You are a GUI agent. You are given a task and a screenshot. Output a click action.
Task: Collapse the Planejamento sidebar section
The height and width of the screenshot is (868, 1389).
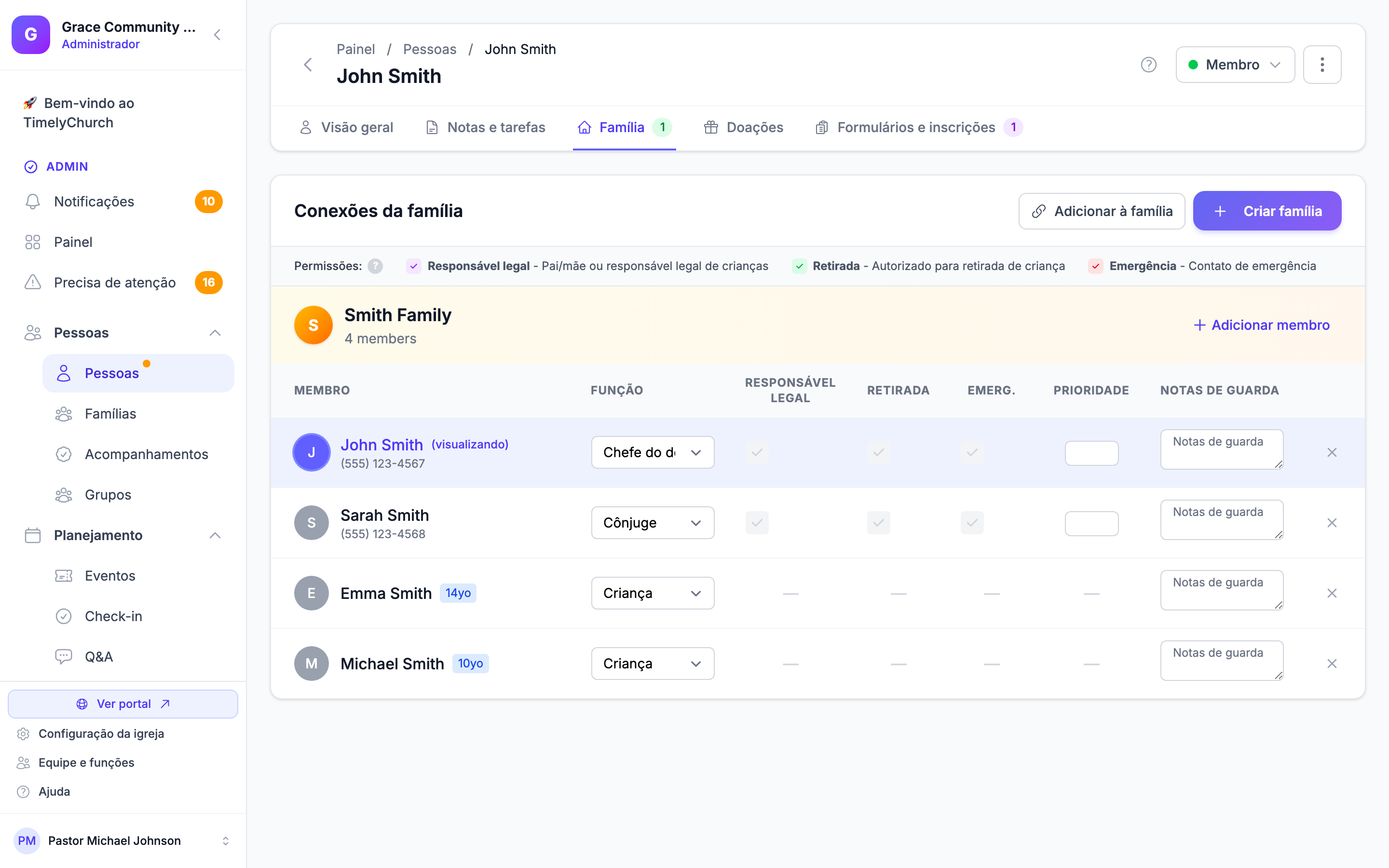coord(215,535)
